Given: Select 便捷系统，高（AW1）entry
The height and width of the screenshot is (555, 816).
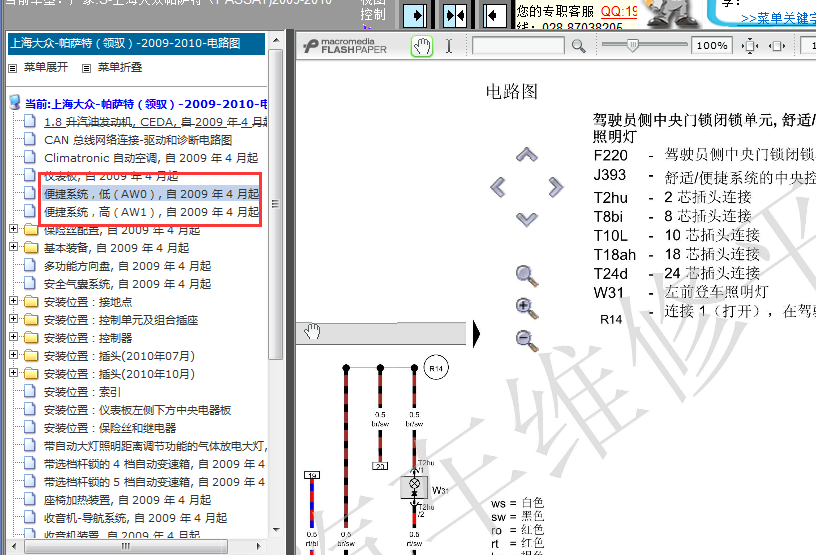Looking at the screenshot, I should (151, 212).
